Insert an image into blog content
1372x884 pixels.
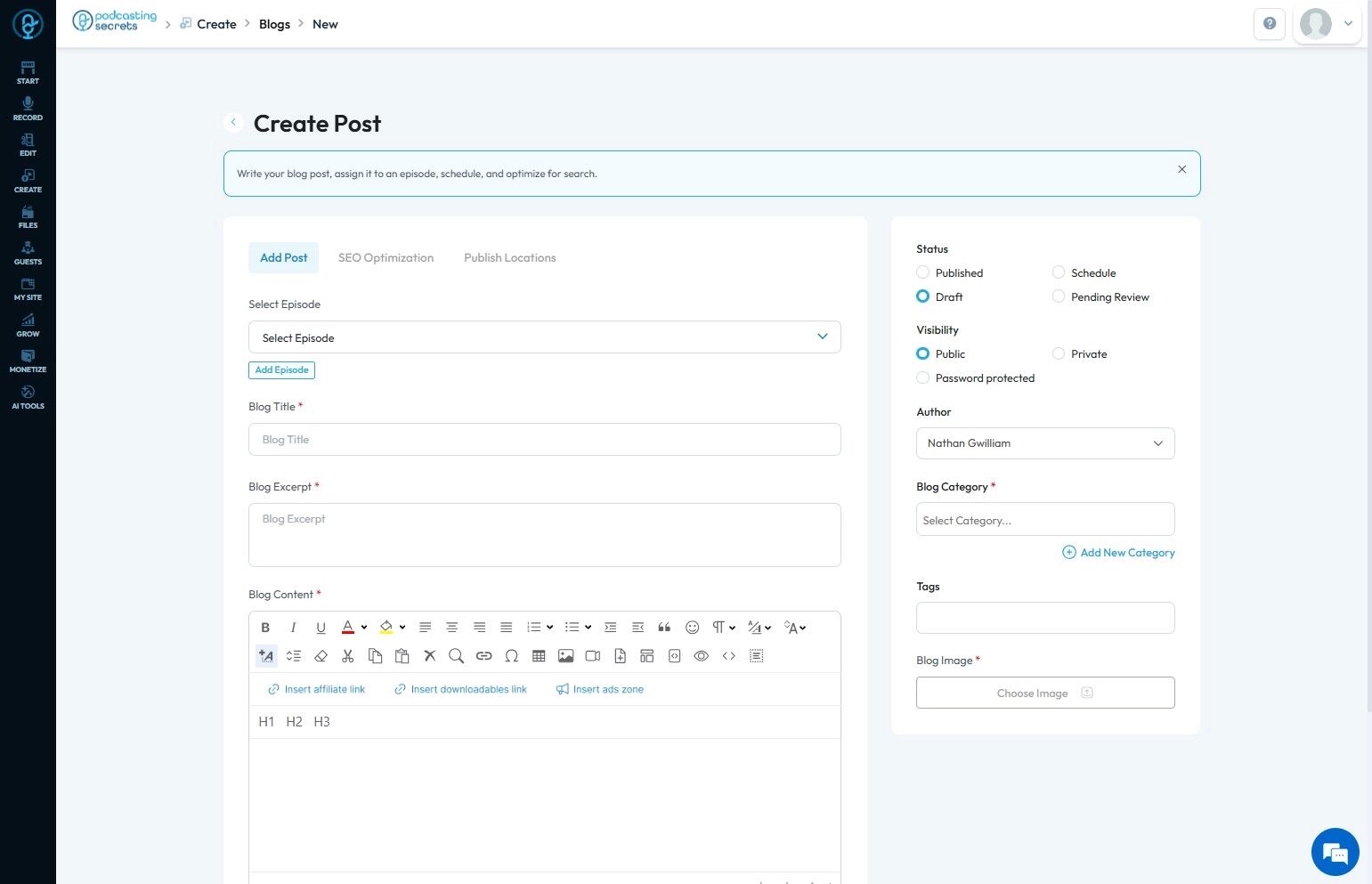click(x=565, y=656)
